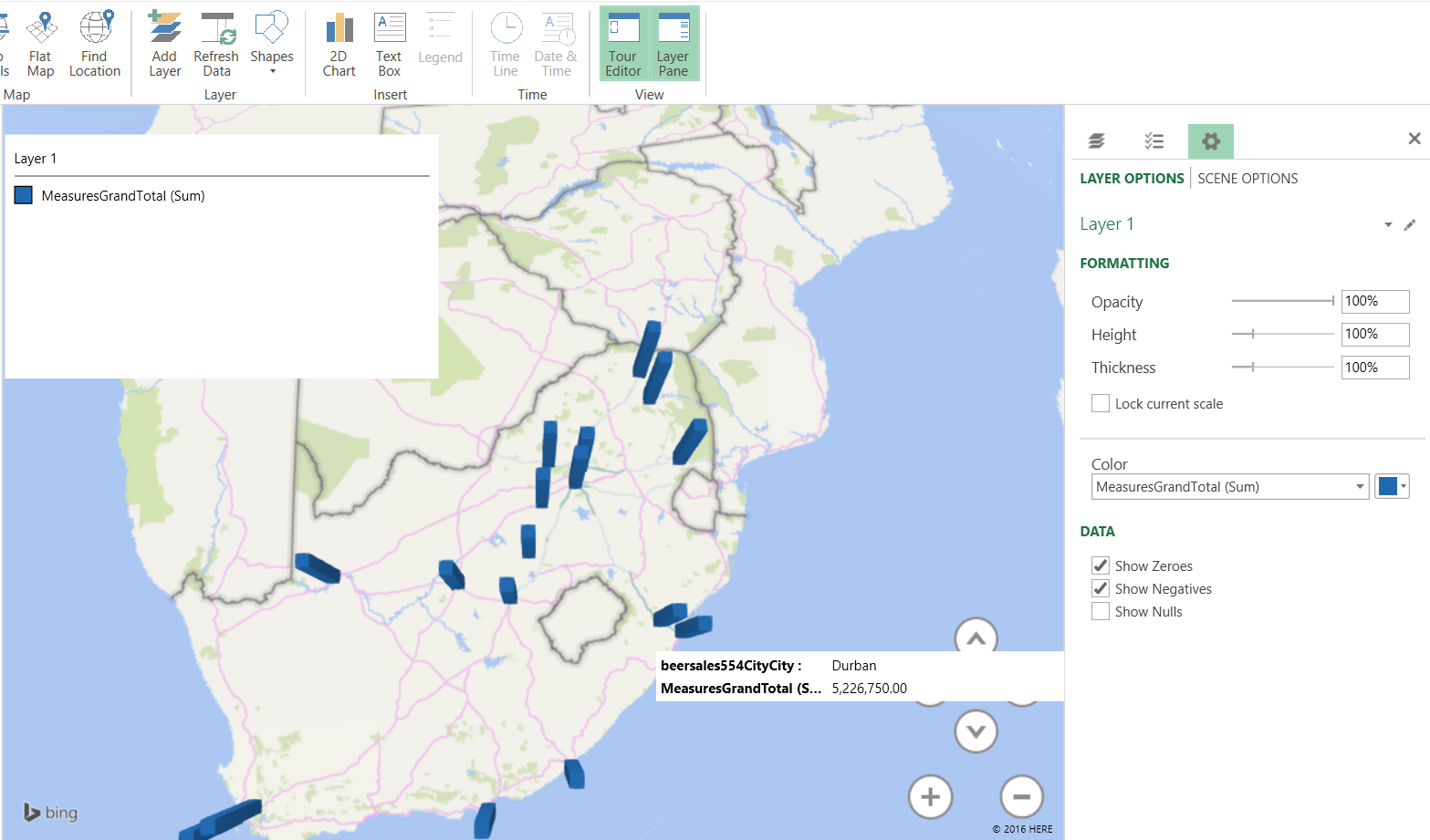Open the blue color swatch picker
Viewport: 1430px width, 840px height.
click(x=1392, y=487)
